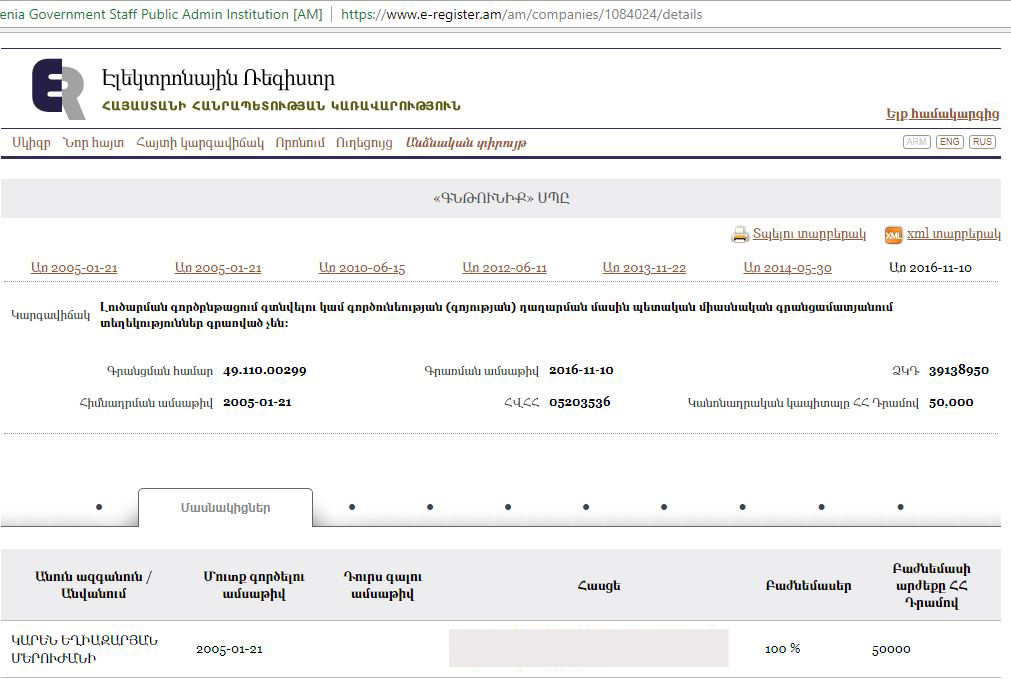
Task: Click the orange XML icon
Action: click(x=893, y=235)
